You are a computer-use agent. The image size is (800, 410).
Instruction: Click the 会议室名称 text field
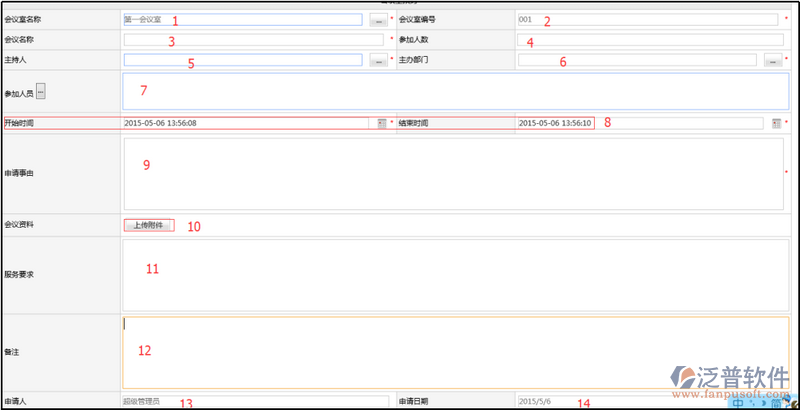coord(242,20)
